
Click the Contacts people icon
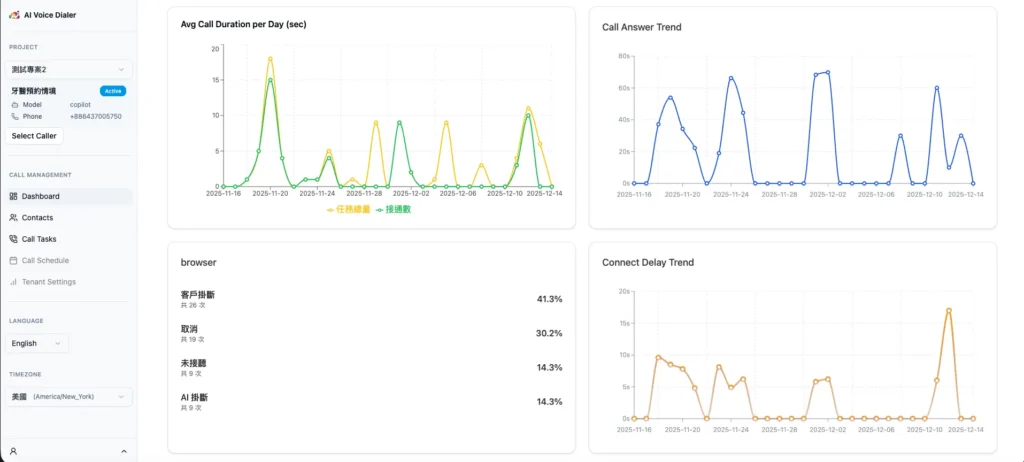click(14, 218)
